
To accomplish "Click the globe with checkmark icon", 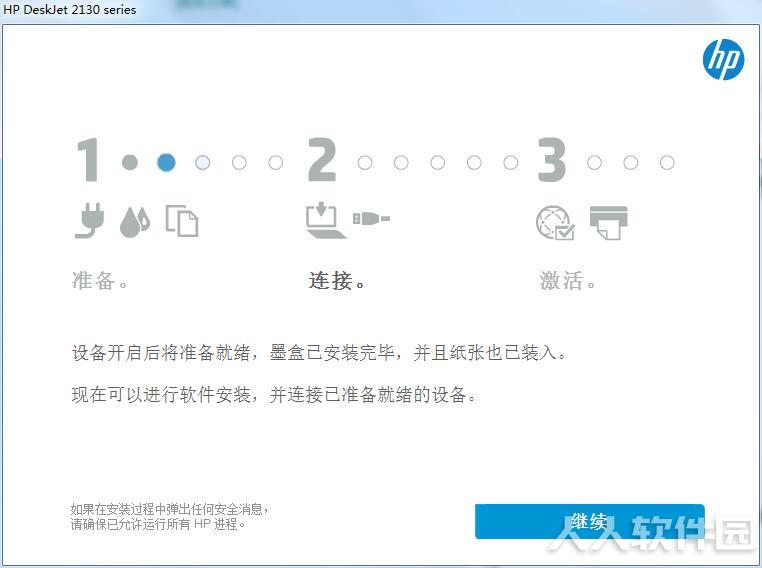I will pyautogui.click(x=555, y=223).
